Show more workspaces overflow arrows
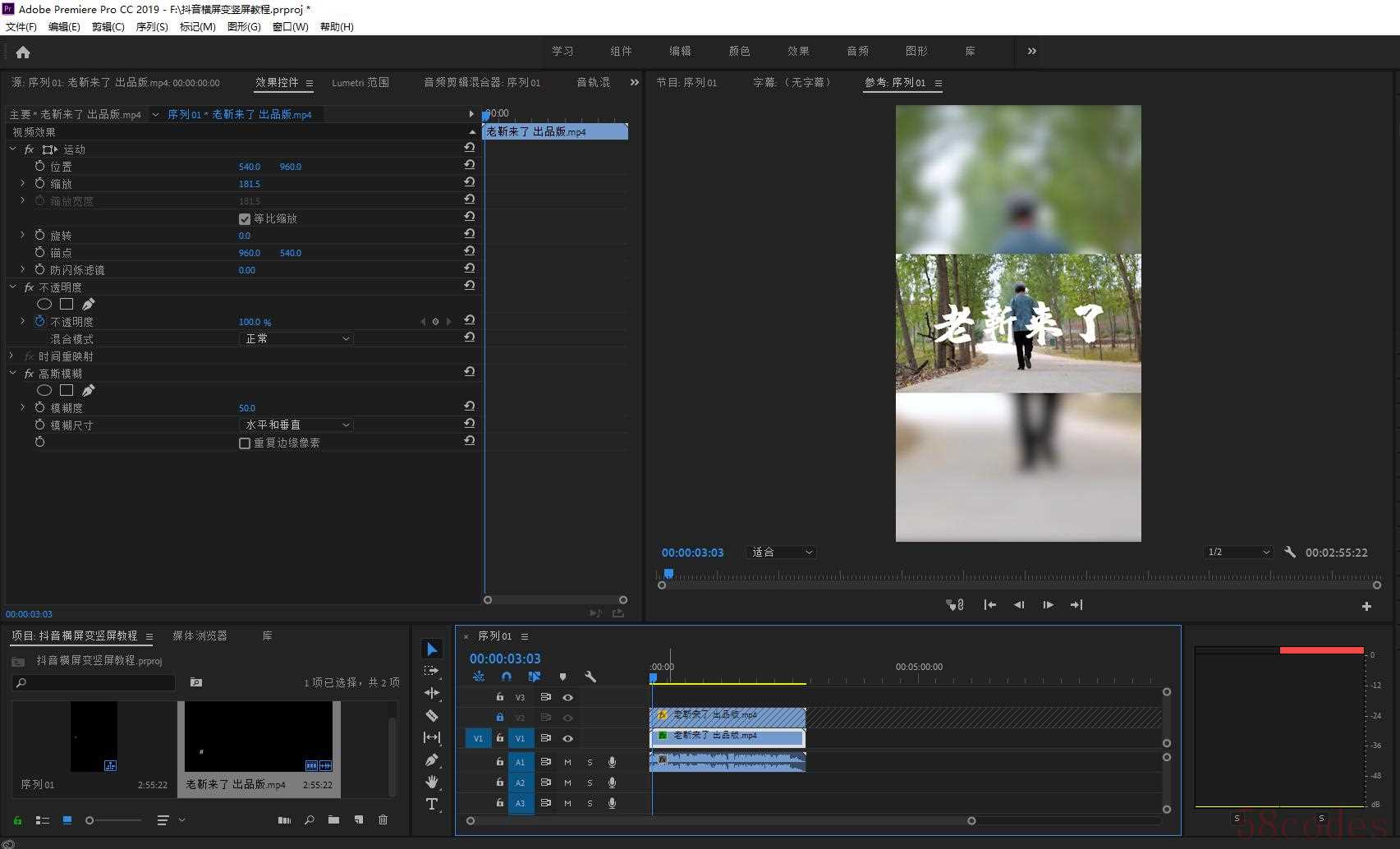The height and width of the screenshot is (849, 1400). pos(1031,51)
